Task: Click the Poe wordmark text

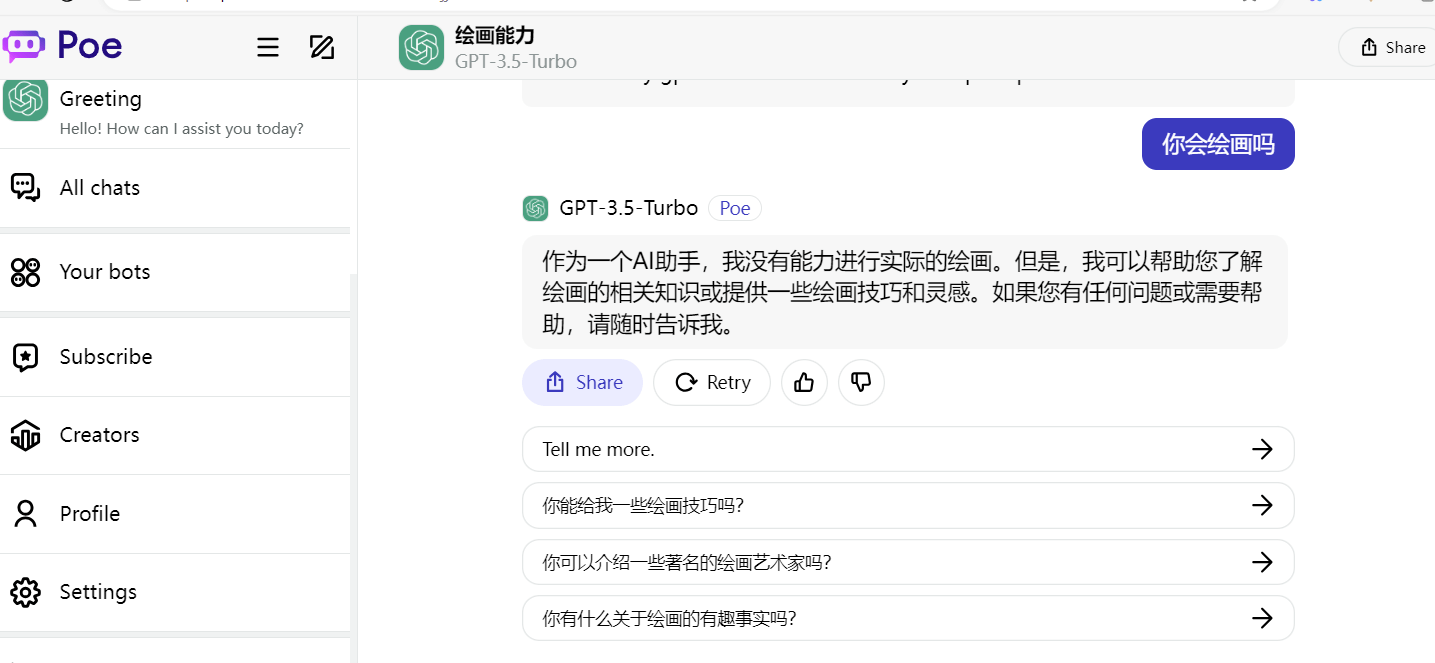Action: [90, 45]
